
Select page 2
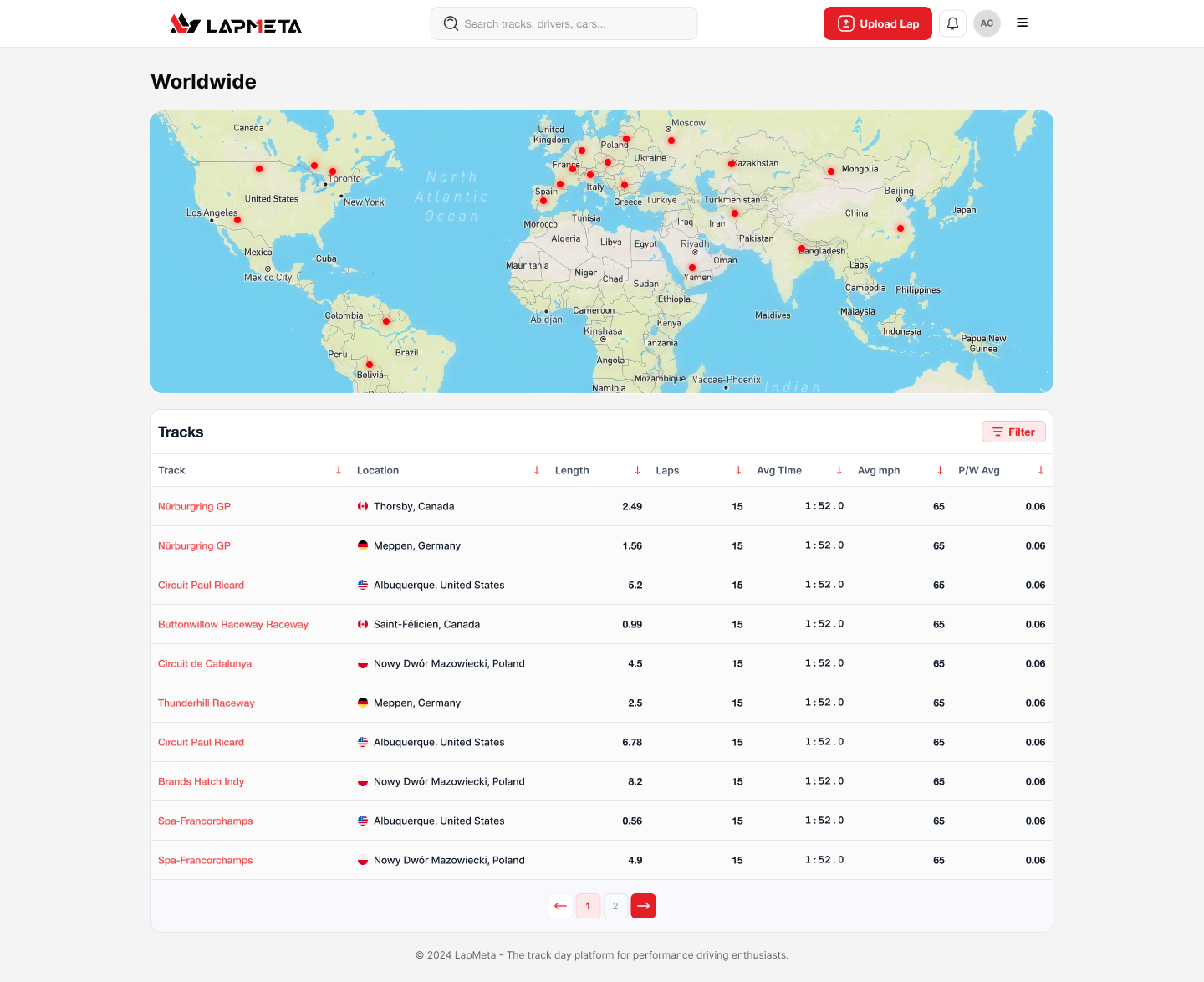[615, 906]
